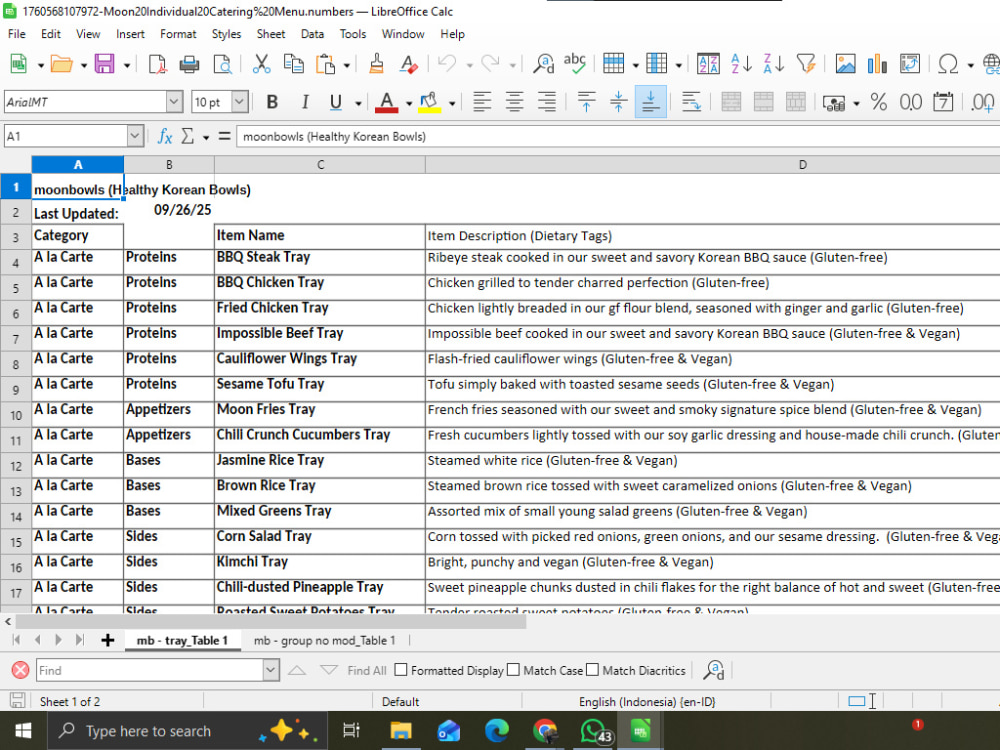
Task: Open the Format menu
Action: point(178,34)
